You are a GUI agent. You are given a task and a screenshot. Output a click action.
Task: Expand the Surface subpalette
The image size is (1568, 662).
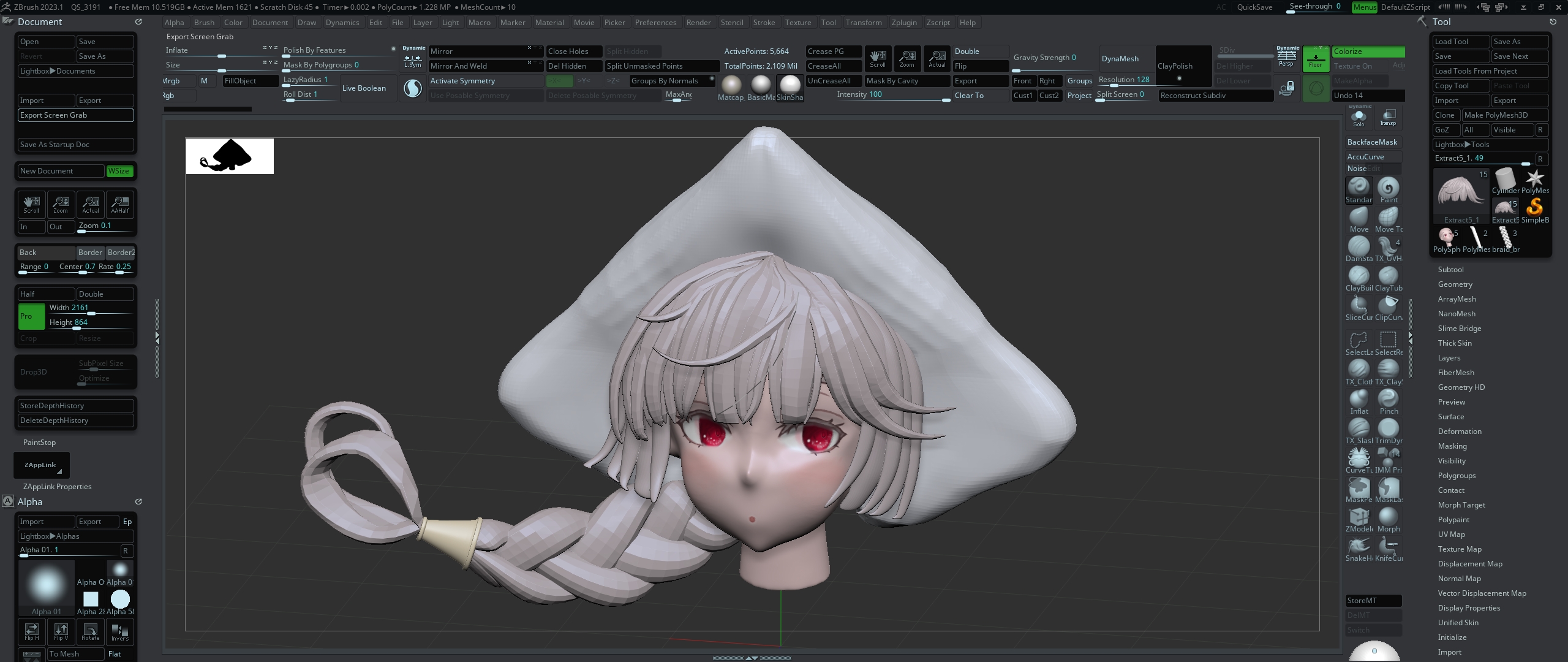tap(1451, 417)
